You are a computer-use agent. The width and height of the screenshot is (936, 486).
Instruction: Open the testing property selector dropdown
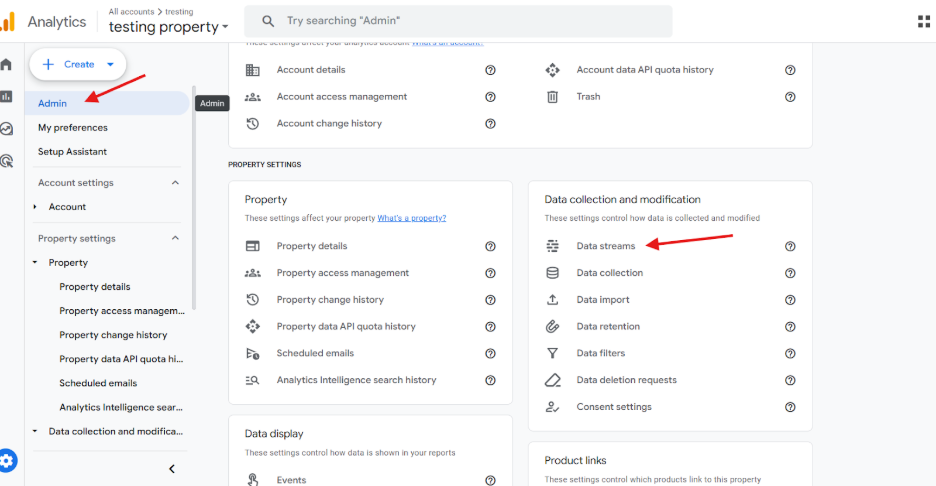169,26
